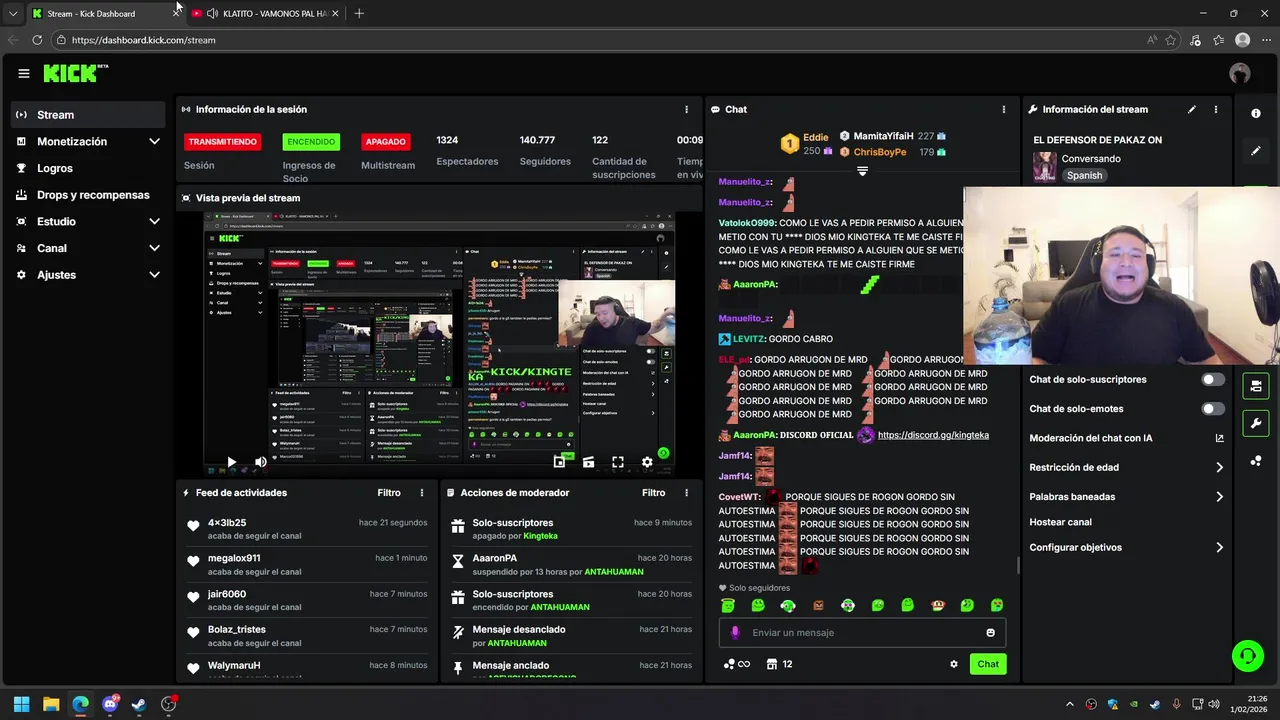1280x720 pixels.
Task: Mute the stream preview volume icon
Action: coord(260,462)
